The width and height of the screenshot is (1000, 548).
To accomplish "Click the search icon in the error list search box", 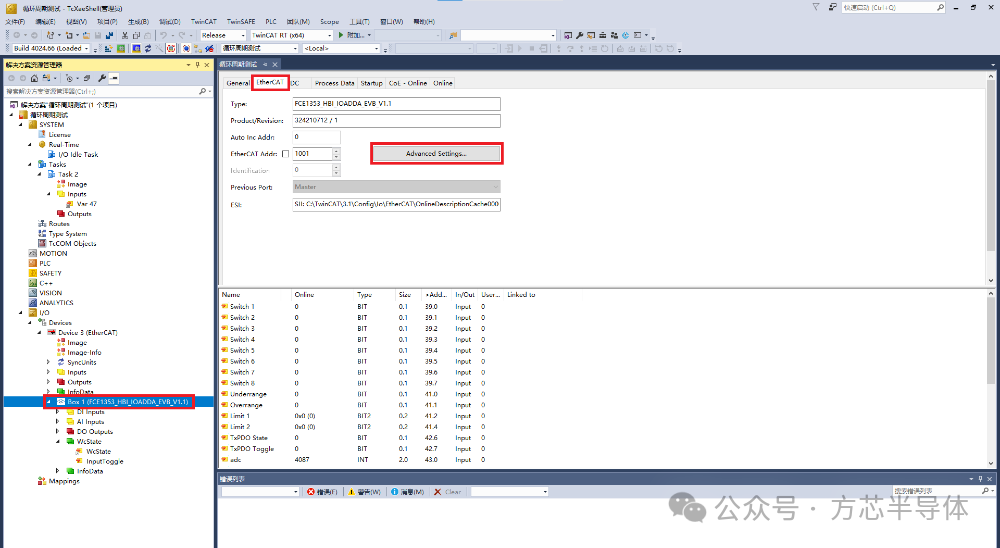I will point(985,491).
